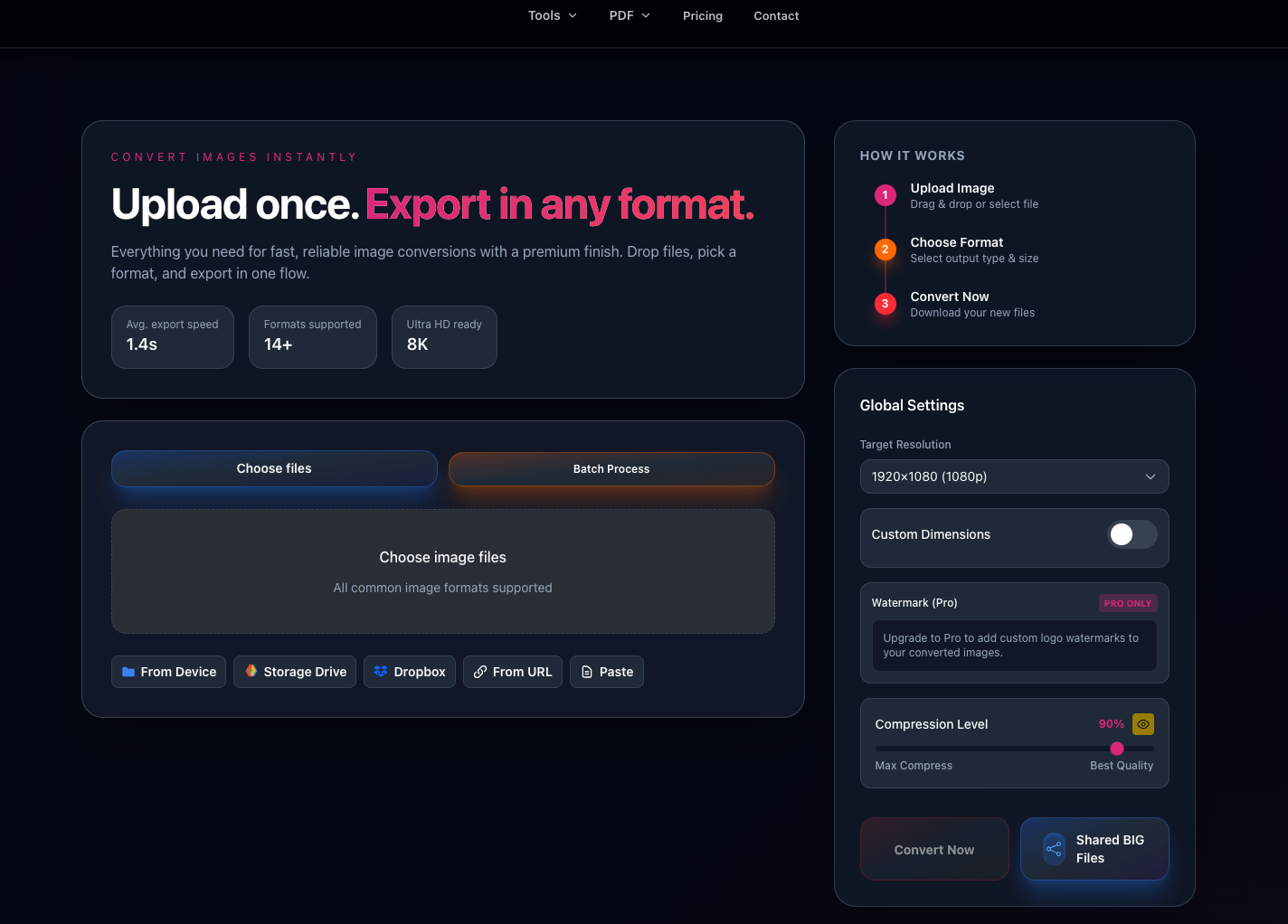Image resolution: width=1288 pixels, height=924 pixels.
Task: Click the share icon in Shared BIG Files
Action: click(1054, 849)
